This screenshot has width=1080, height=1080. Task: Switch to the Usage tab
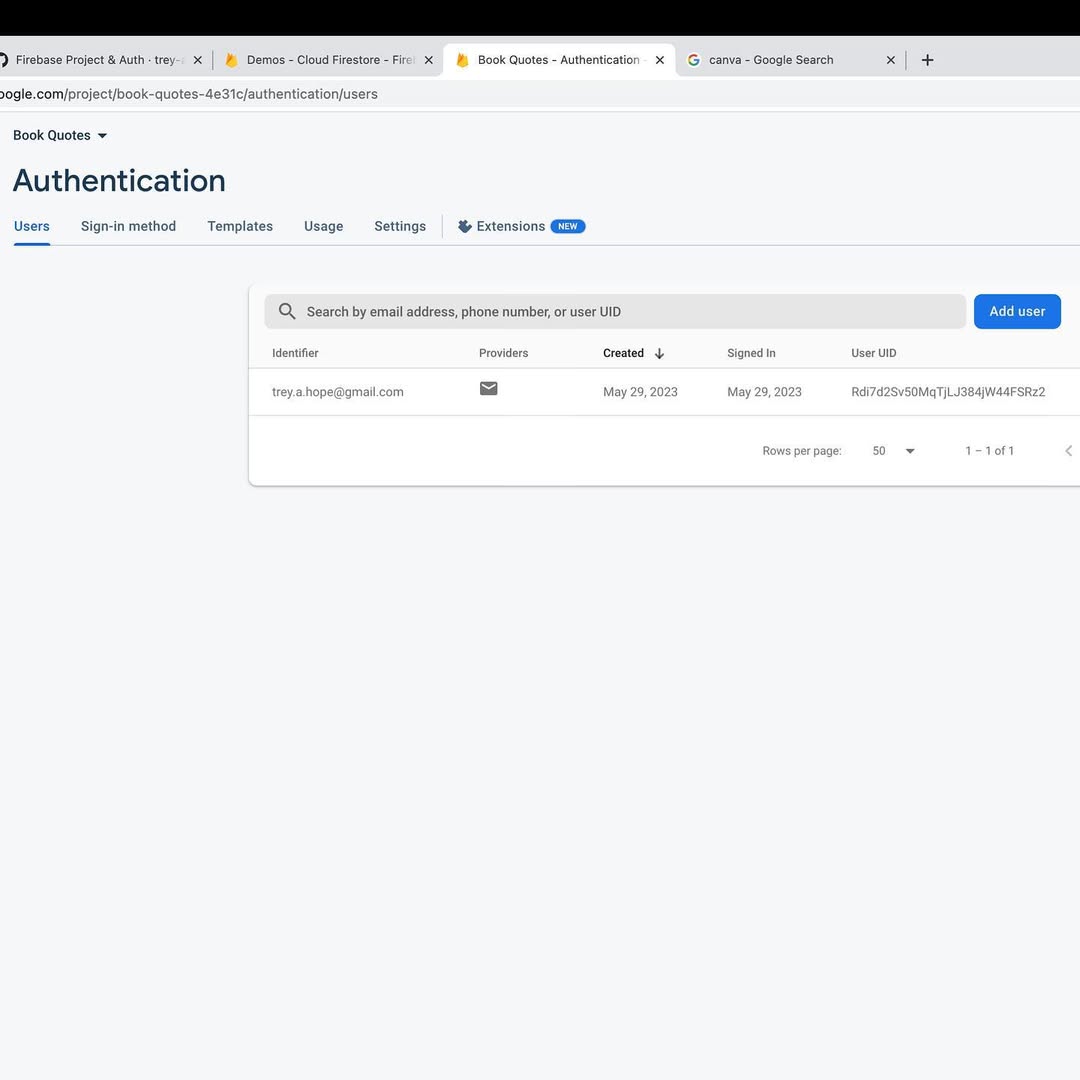click(x=323, y=227)
